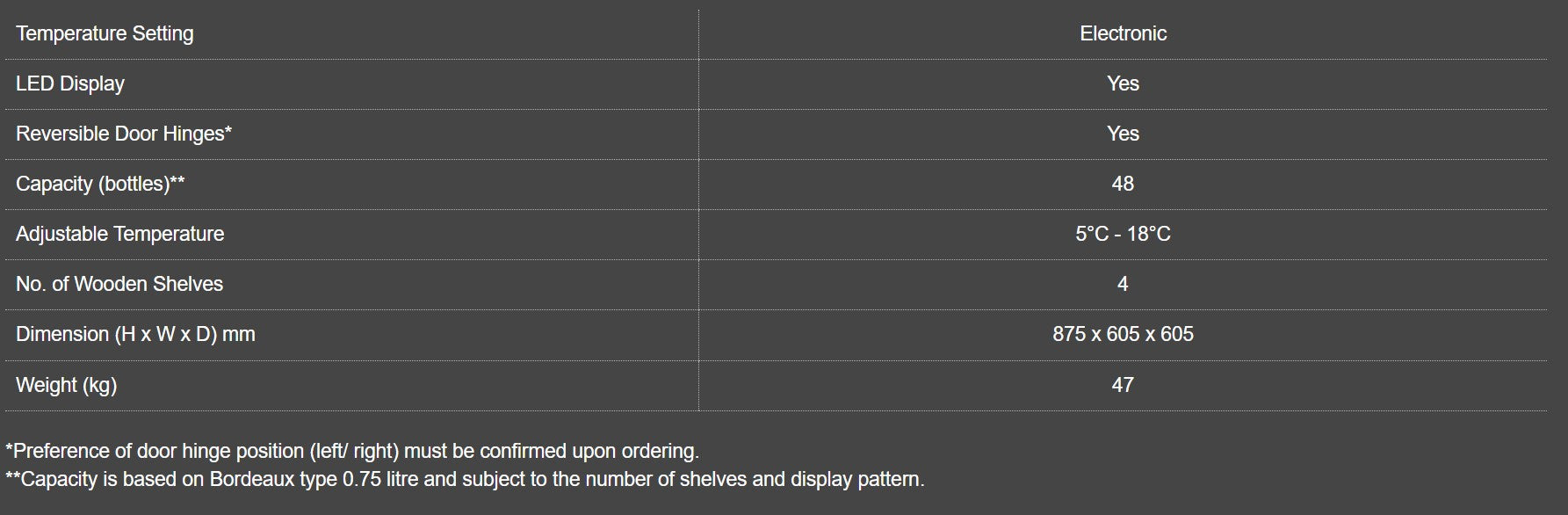Select the 875 x 605 x 605 value
The width and height of the screenshot is (1568, 515).
pyautogui.click(x=1123, y=334)
